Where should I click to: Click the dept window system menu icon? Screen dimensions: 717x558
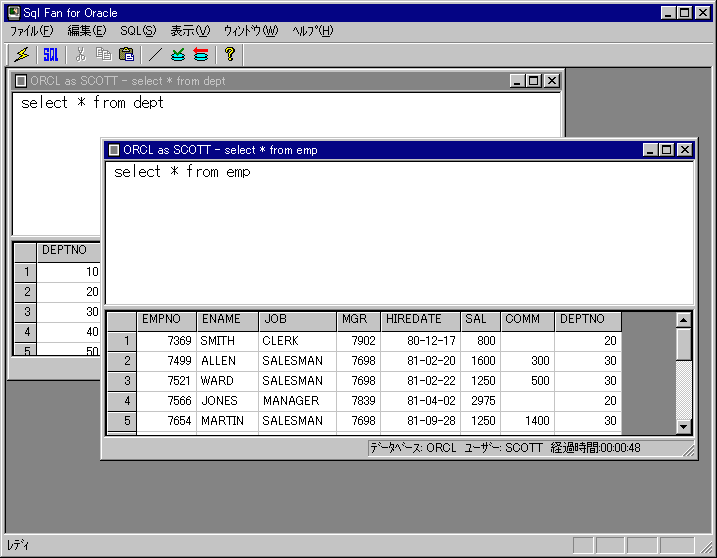21,81
